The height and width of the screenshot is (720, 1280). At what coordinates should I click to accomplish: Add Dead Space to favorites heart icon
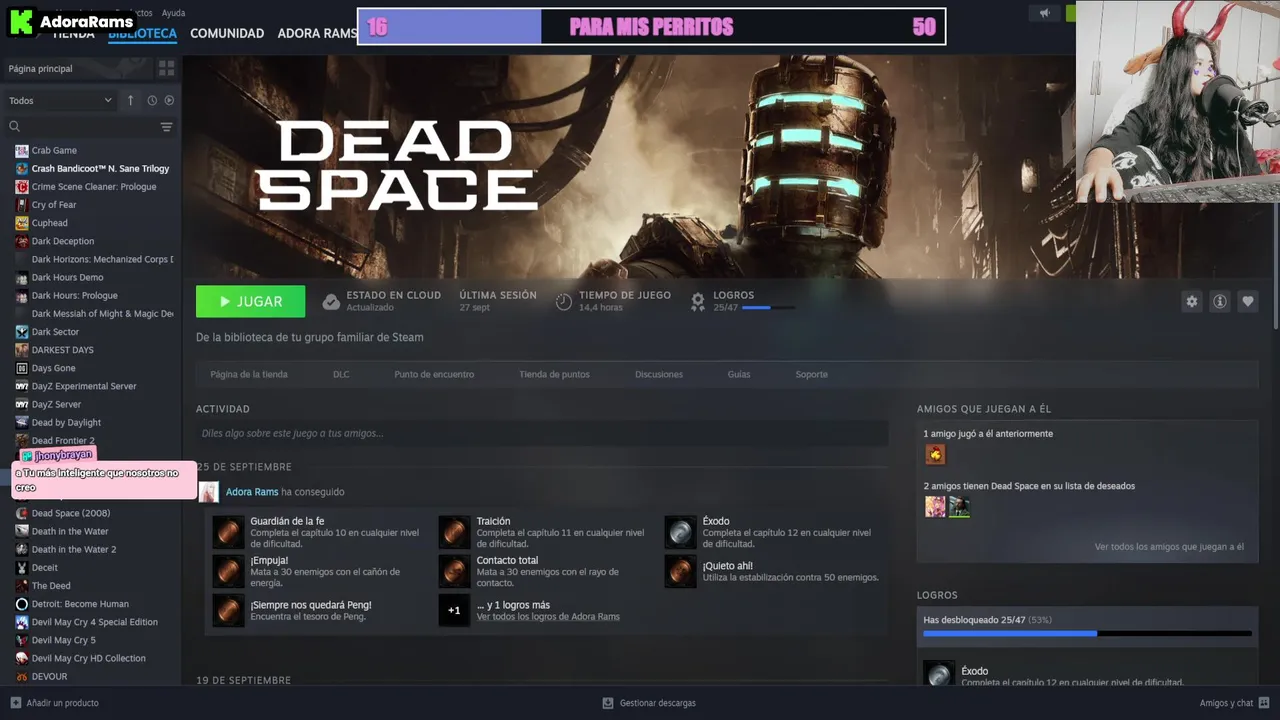tap(1247, 301)
